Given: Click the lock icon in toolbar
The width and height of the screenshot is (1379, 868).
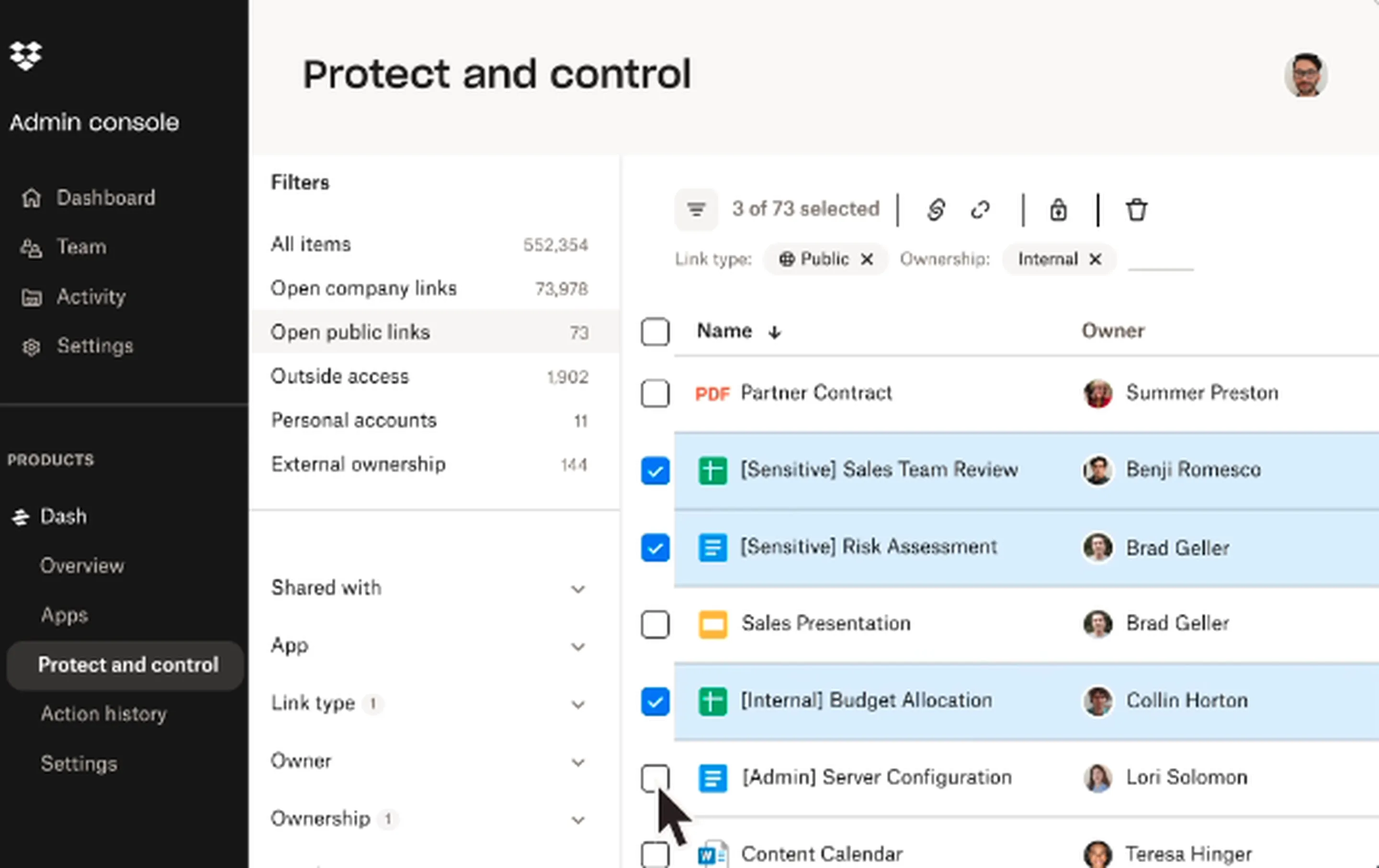Looking at the screenshot, I should pyautogui.click(x=1058, y=210).
